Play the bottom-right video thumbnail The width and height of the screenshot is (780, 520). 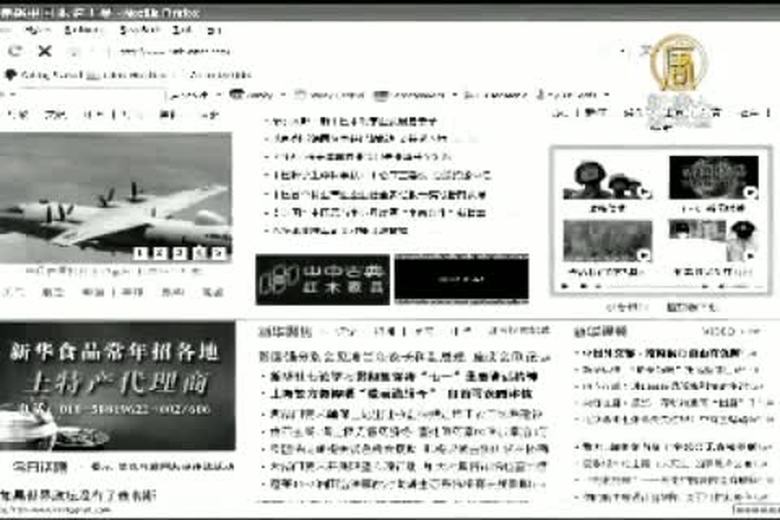[713, 241]
